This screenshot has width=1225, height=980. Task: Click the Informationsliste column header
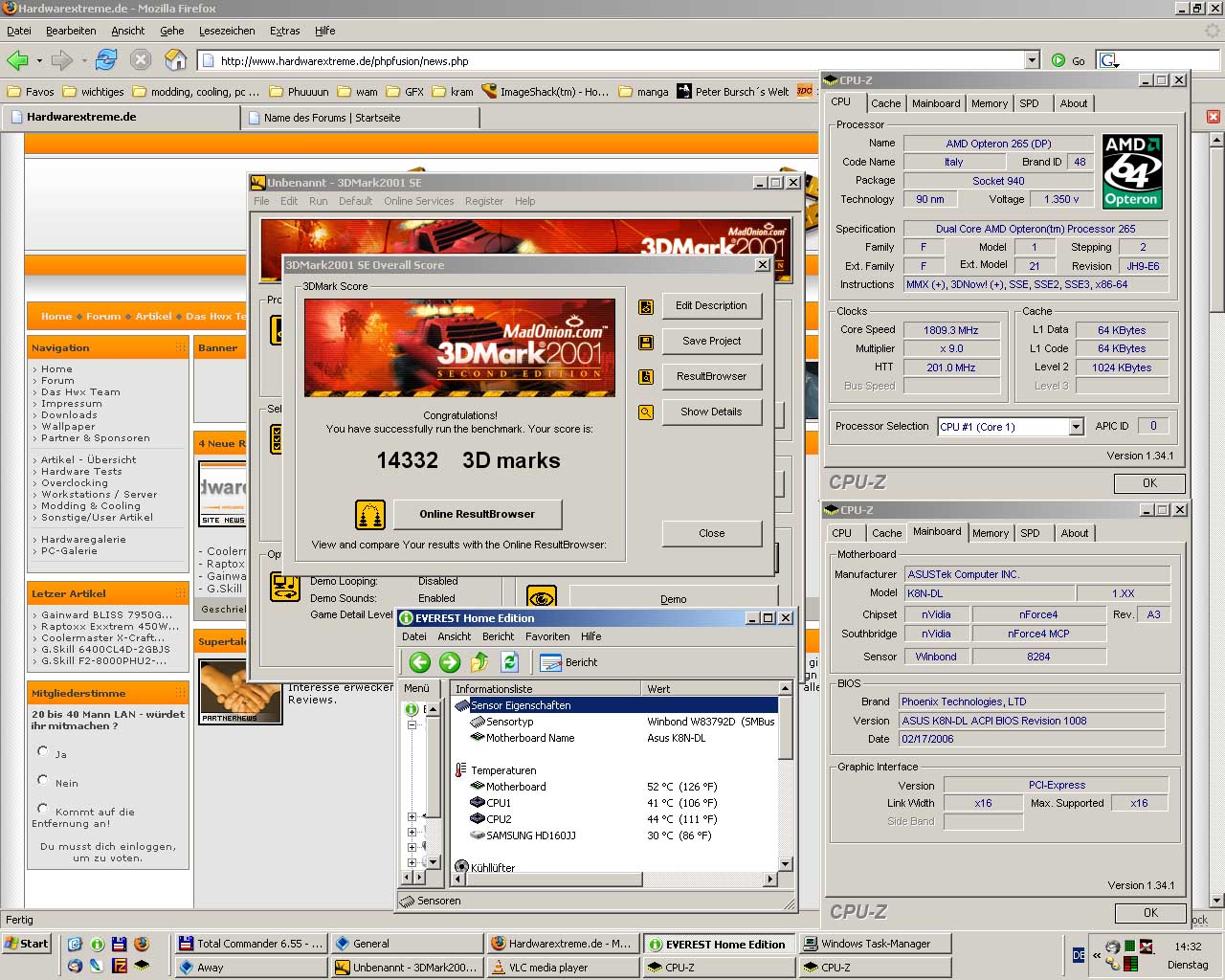point(546,689)
